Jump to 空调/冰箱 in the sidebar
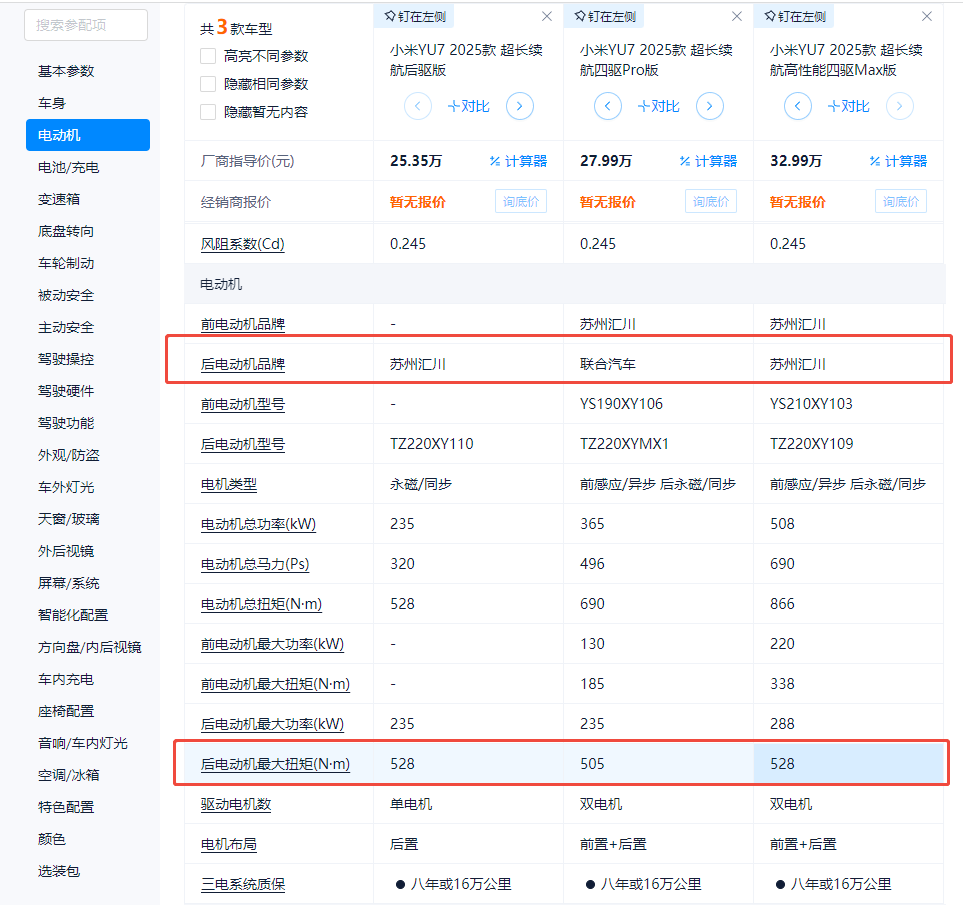Image resolution: width=963 pixels, height=905 pixels. (x=68, y=775)
